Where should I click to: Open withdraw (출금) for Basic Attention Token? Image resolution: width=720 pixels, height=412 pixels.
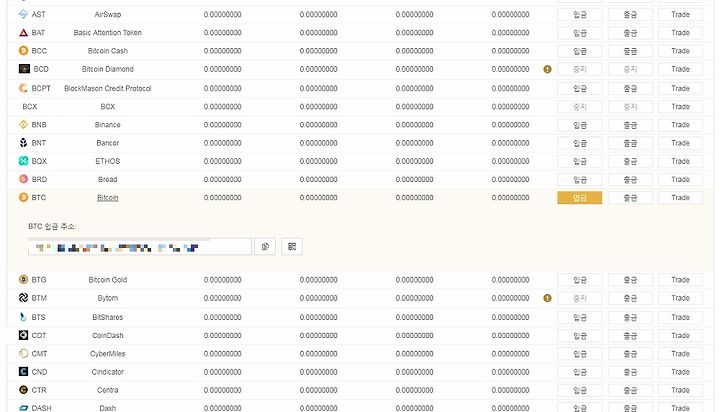click(x=630, y=33)
